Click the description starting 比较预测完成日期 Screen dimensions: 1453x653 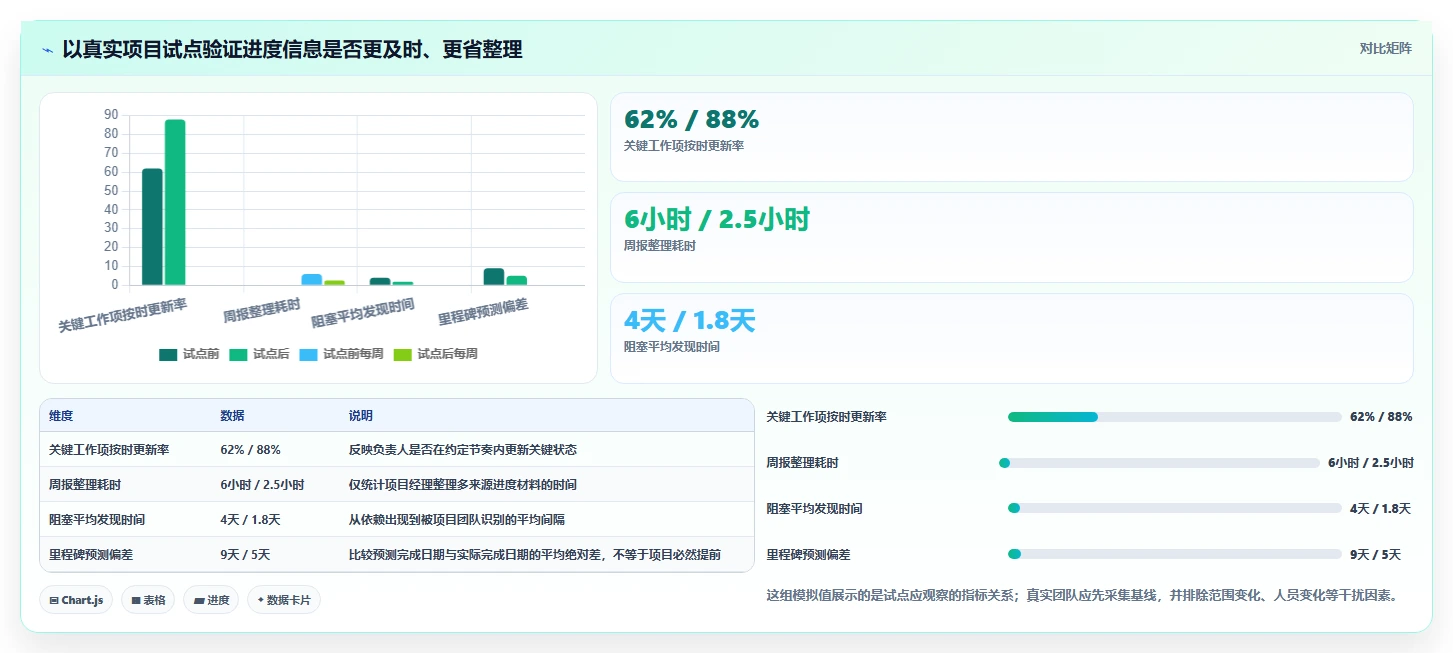point(535,555)
